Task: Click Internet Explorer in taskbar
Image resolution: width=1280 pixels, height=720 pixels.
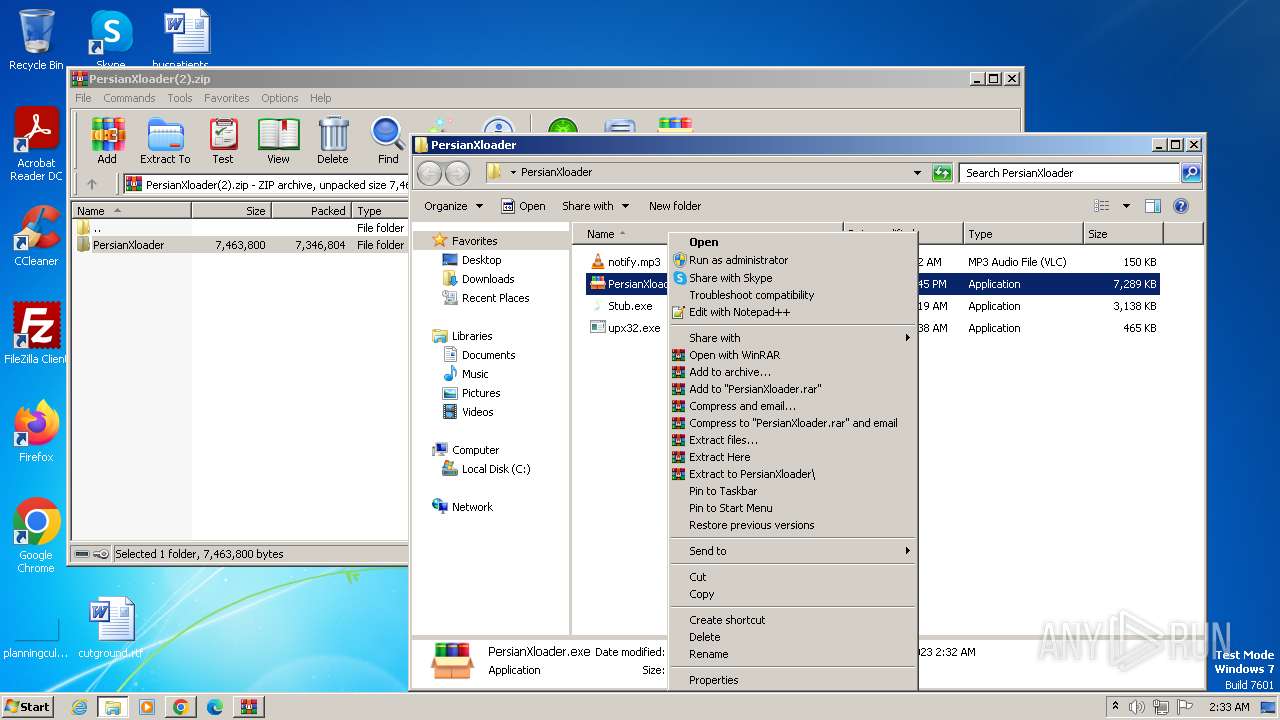Action: [x=79, y=707]
